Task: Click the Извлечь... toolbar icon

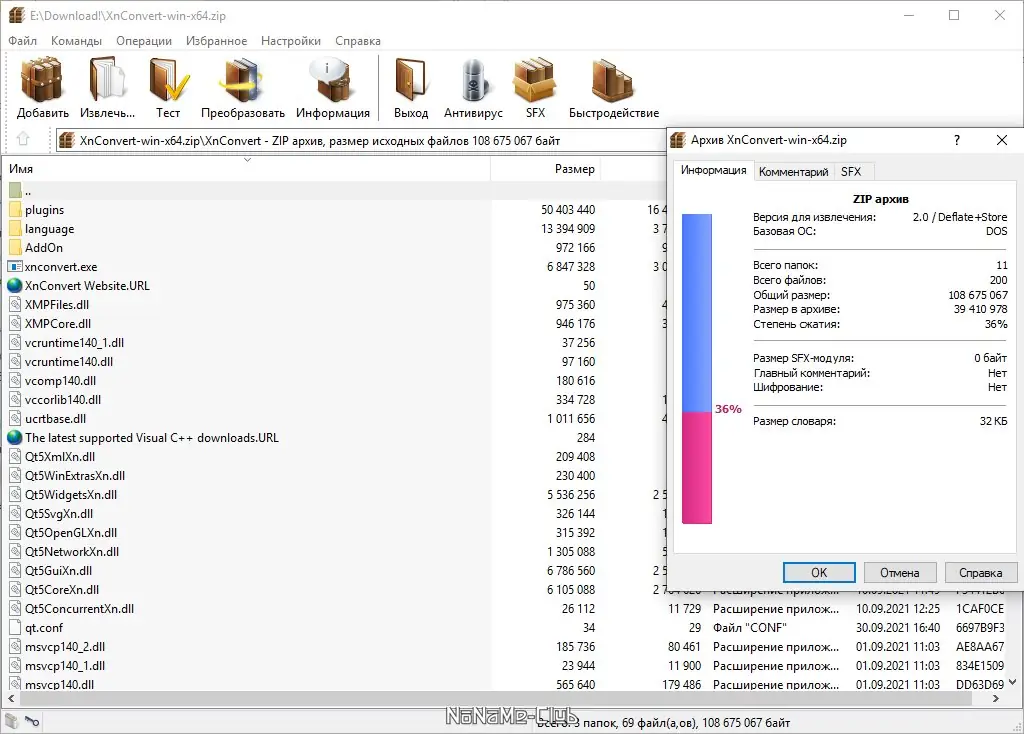Action: (107, 79)
